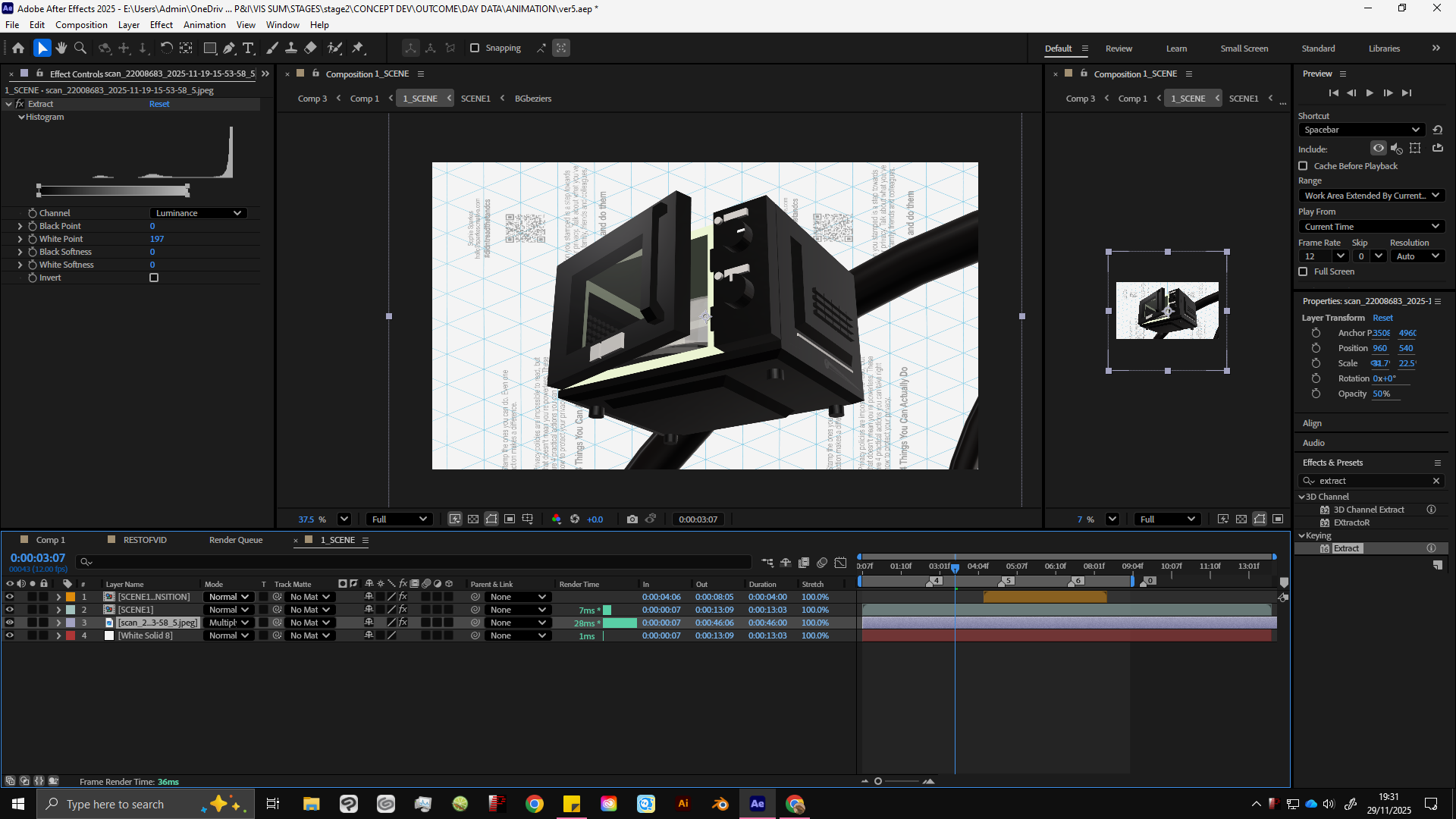Image resolution: width=1456 pixels, height=819 pixels.
Task: Reset the Extract effect
Action: [x=159, y=104]
